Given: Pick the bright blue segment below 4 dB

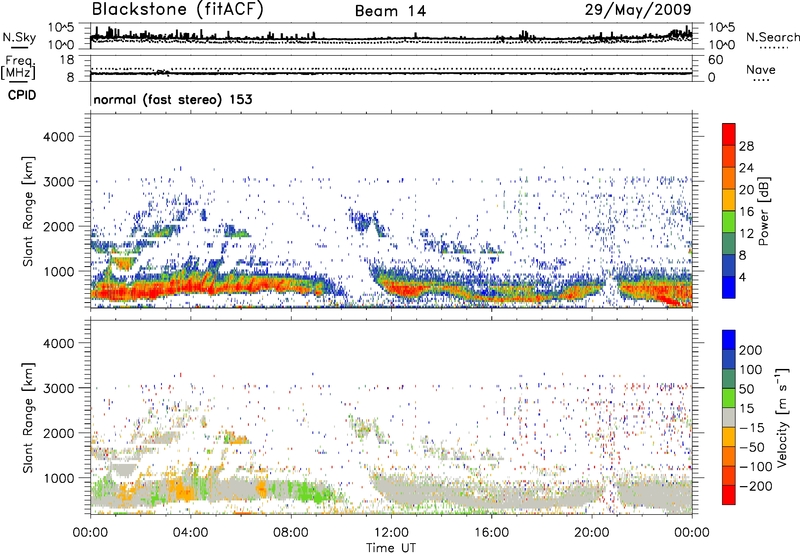Looking at the screenshot, I should 729,287.
